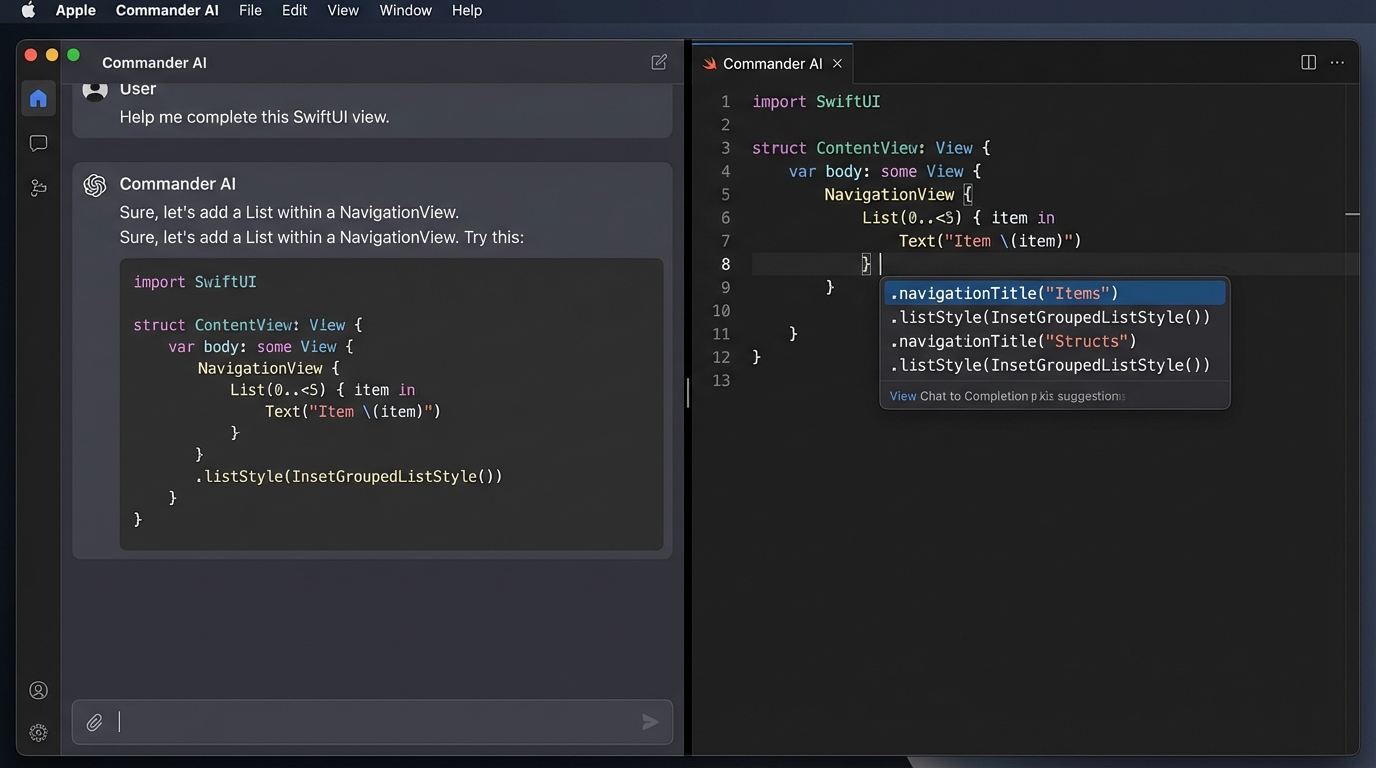The width and height of the screenshot is (1376, 768).
Task: Select the workflow branch icon in the sidebar
Action: click(x=38, y=186)
